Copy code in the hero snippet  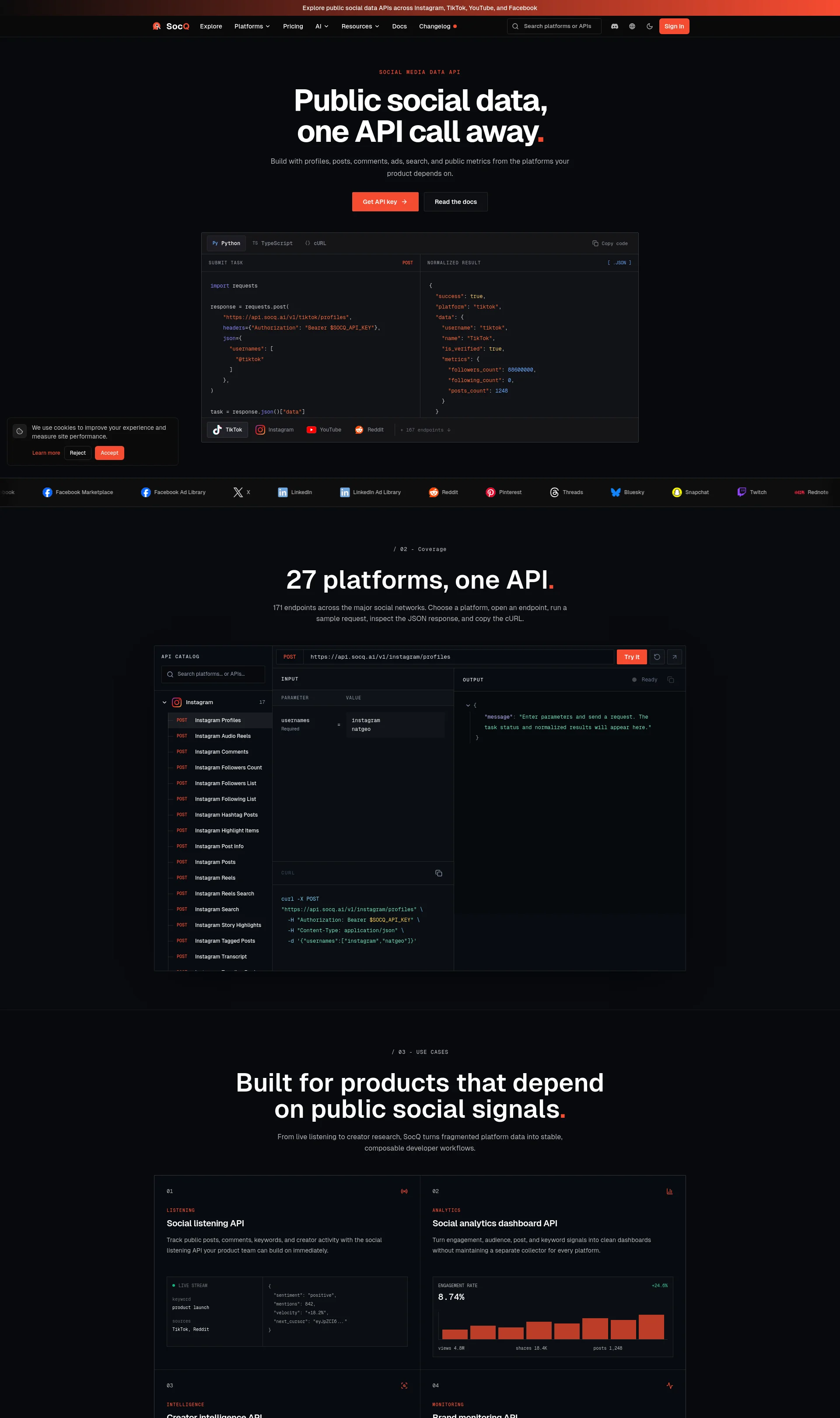[610, 243]
